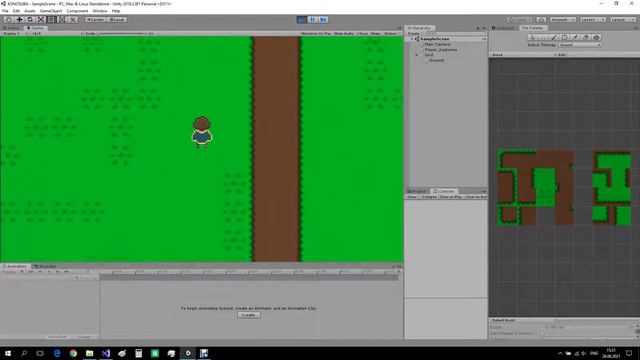
Task: Open the Edit menu
Action: coord(16,11)
